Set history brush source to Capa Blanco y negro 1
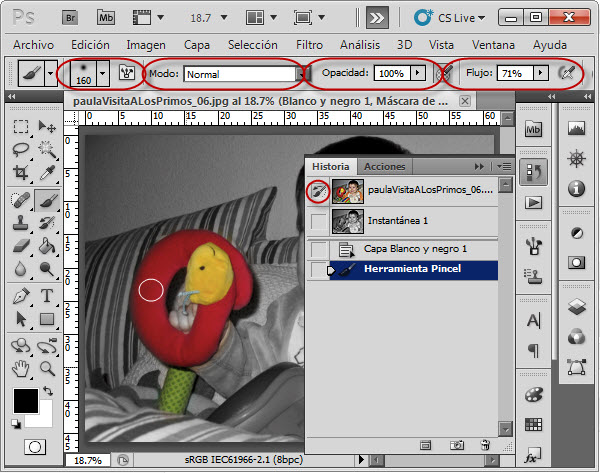 click(319, 250)
